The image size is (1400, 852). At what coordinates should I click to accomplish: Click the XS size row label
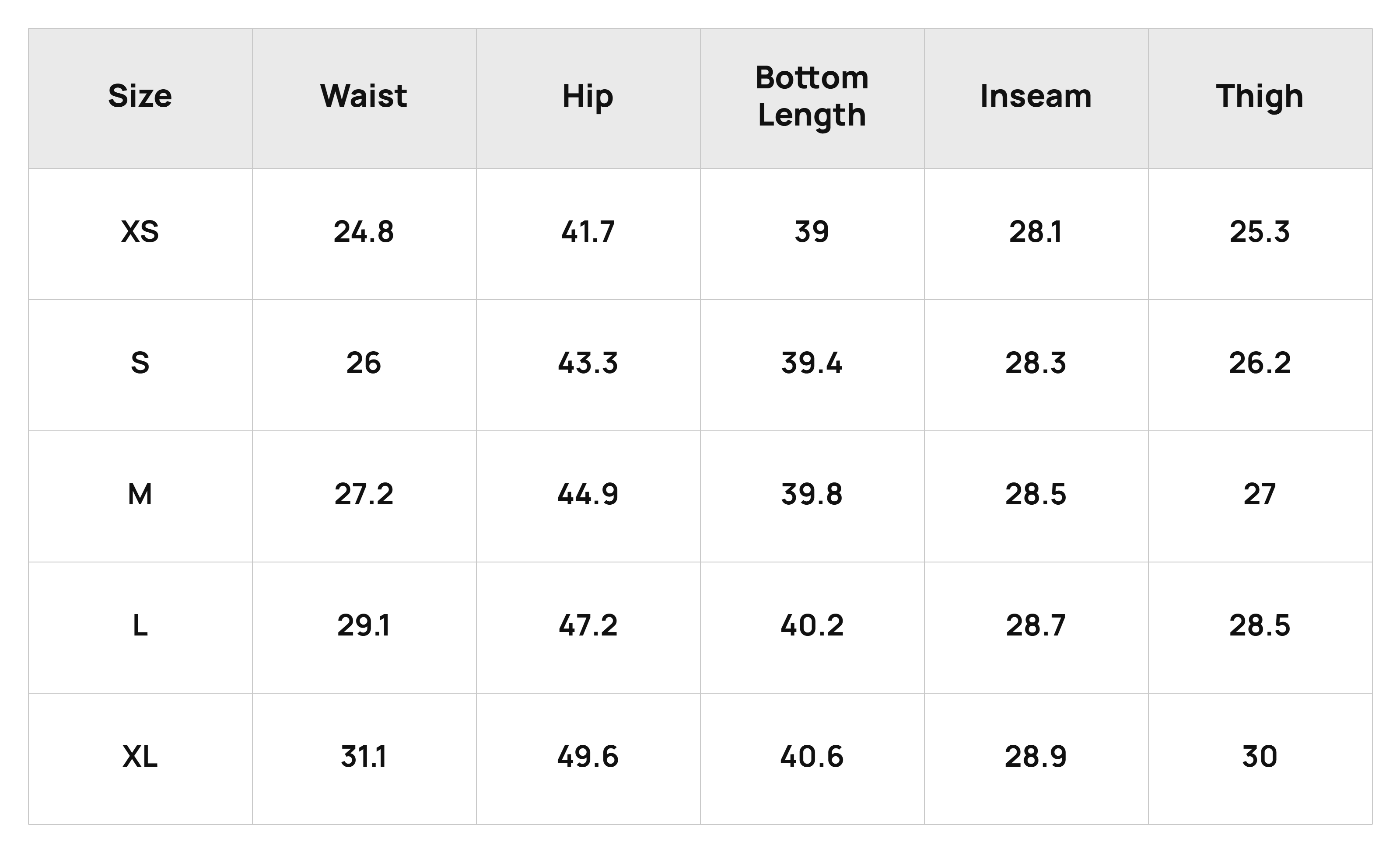click(140, 234)
